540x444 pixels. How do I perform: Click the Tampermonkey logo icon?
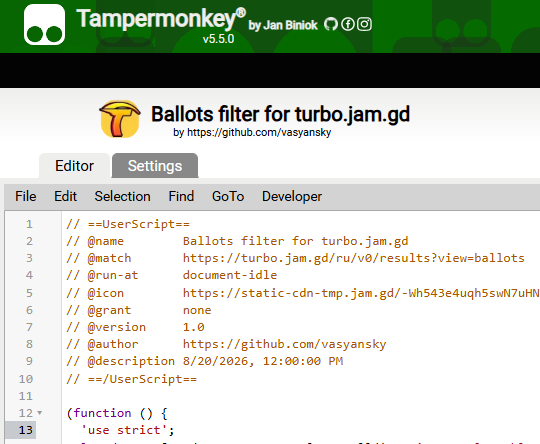(x=44, y=25)
